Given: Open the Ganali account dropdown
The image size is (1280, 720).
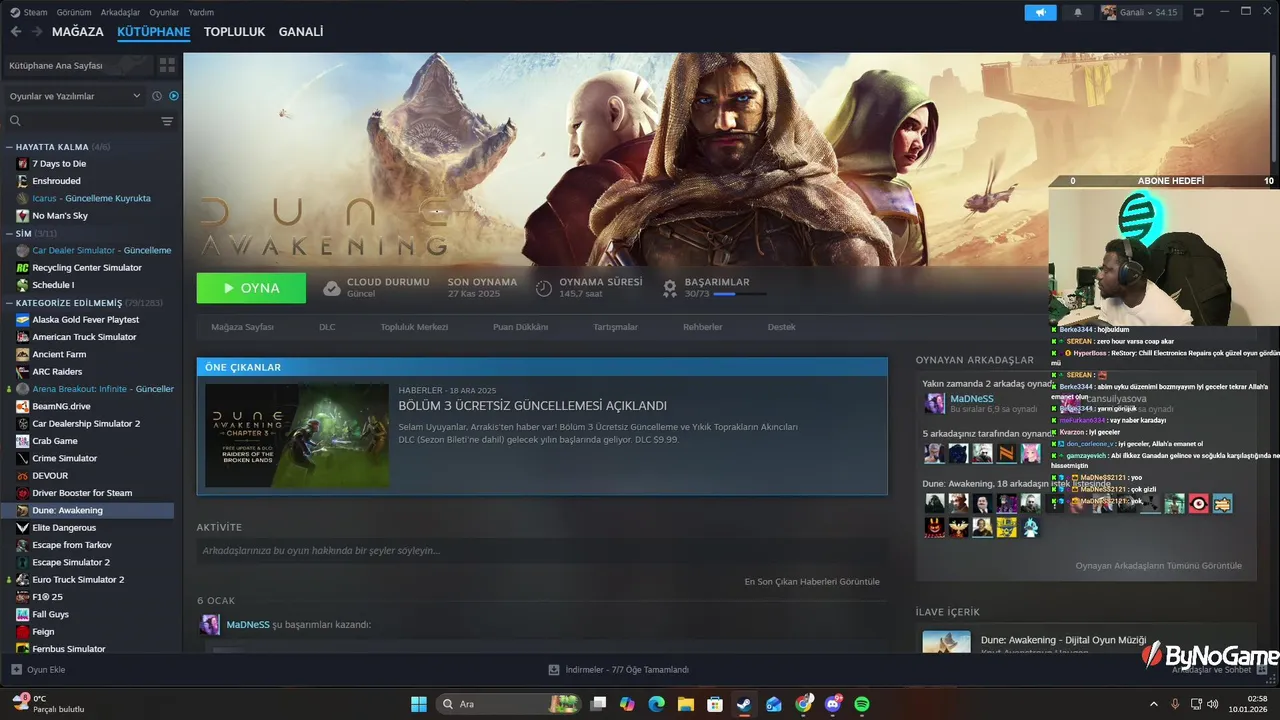Looking at the screenshot, I should pyautogui.click(x=1140, y=12).
